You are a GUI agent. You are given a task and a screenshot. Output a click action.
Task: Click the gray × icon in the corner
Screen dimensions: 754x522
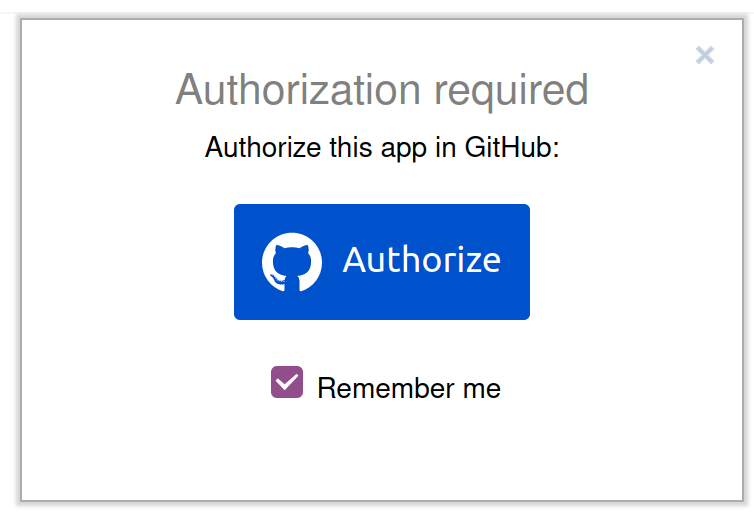pos(705,55)
